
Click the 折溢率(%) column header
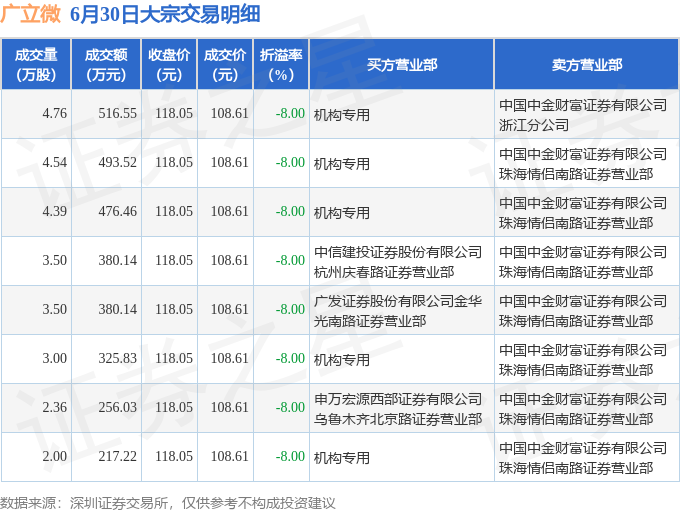(281, 64)
